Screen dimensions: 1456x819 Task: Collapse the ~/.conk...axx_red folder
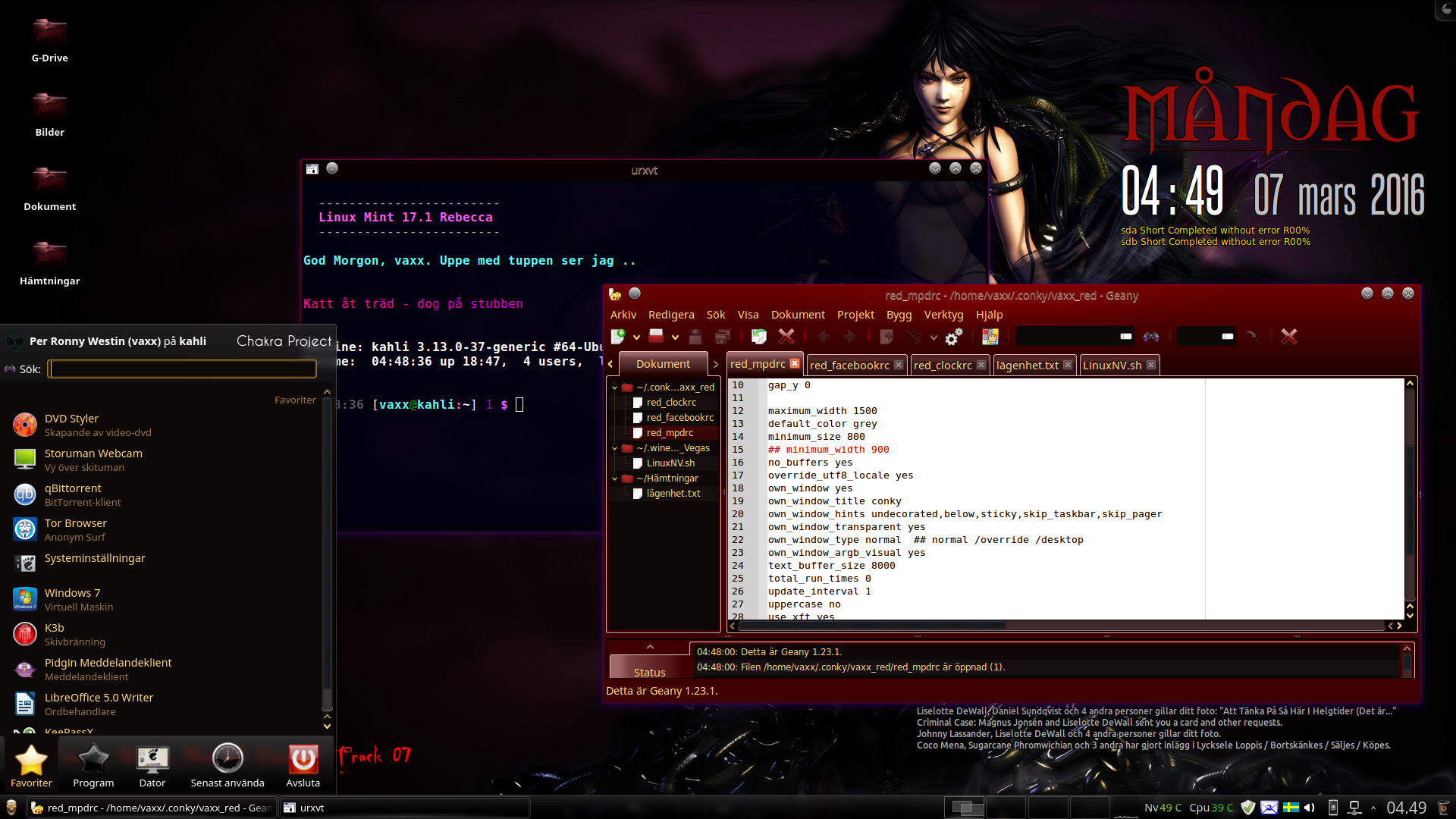click(x=615, y=388)
